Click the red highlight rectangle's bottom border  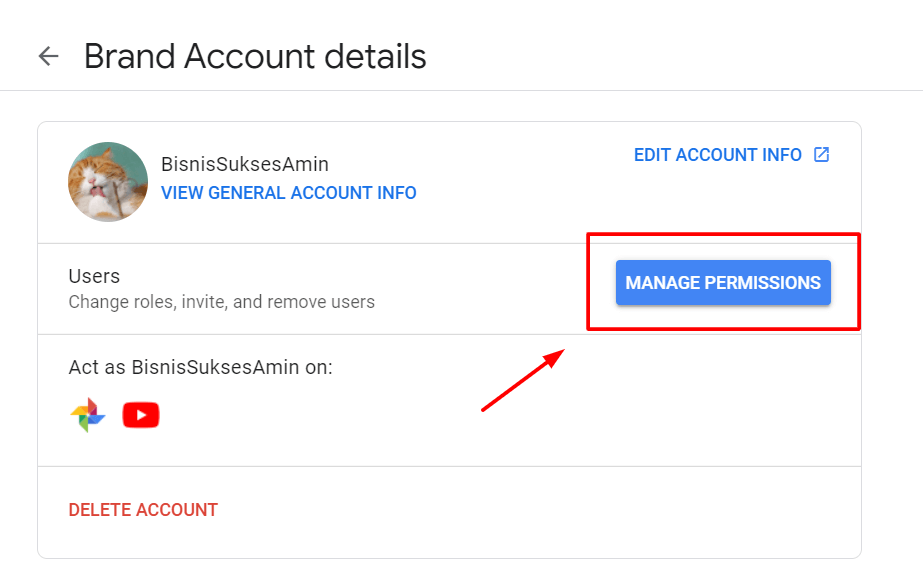pos(722,328)
